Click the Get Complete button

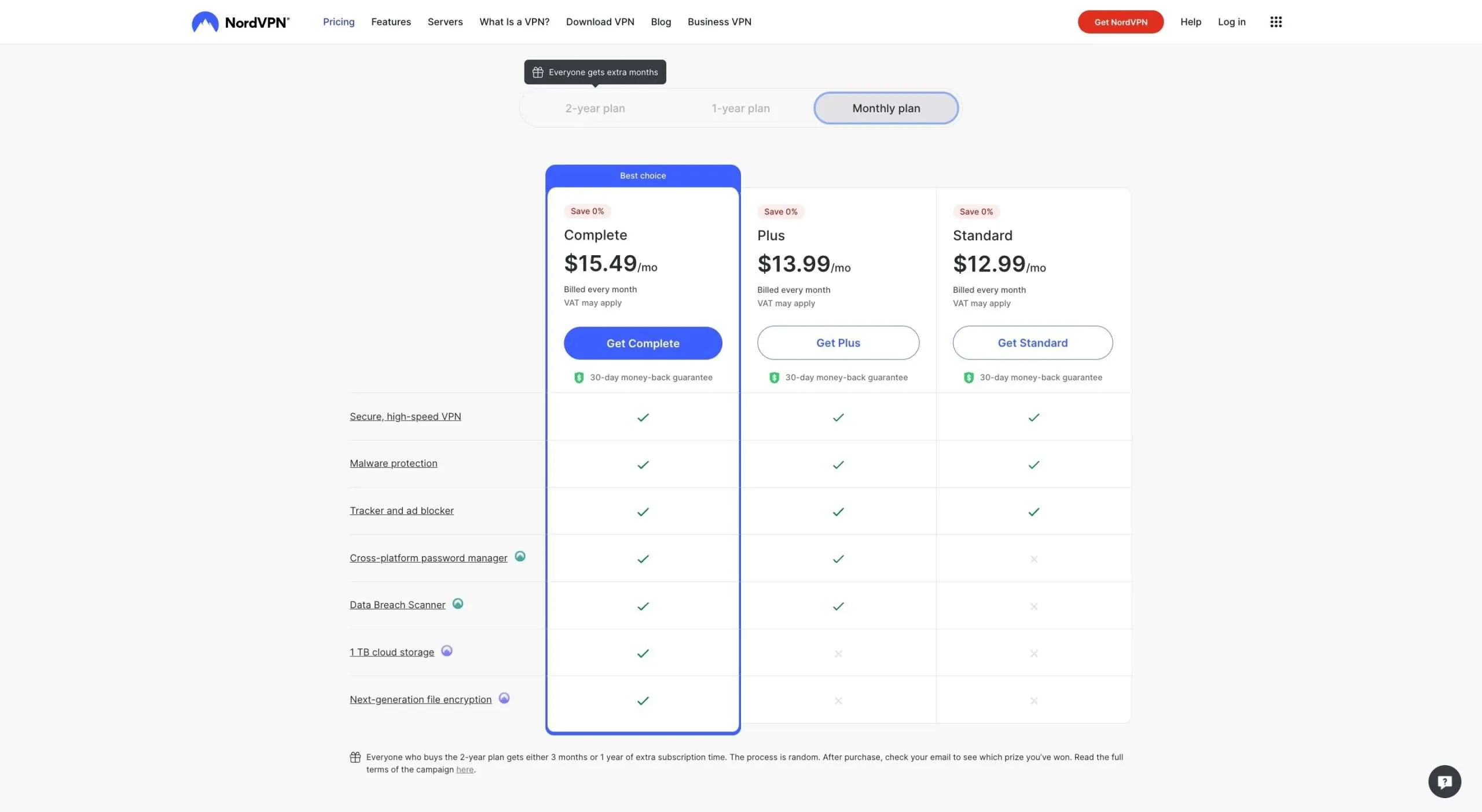pyautogui.click(x=643, y=343)
